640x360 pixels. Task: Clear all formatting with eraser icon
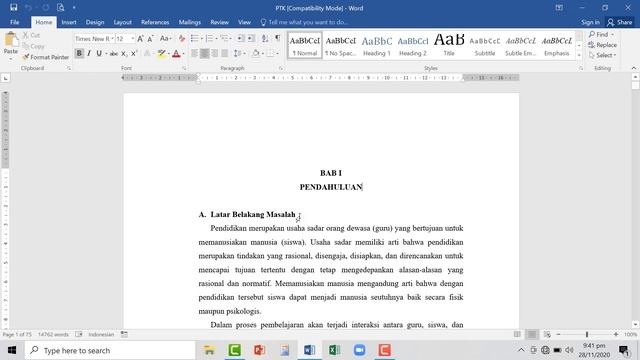182,39
